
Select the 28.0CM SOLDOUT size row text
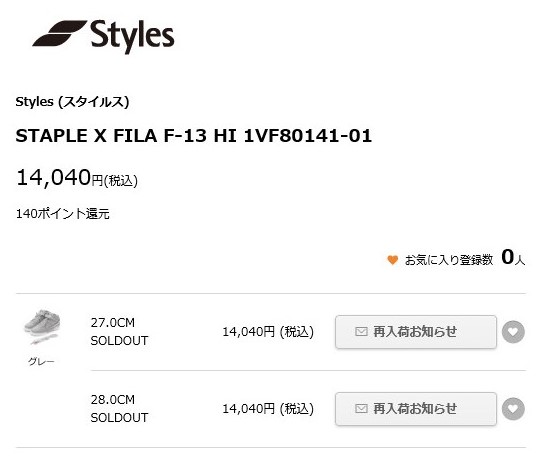click(x=119, y=408)
